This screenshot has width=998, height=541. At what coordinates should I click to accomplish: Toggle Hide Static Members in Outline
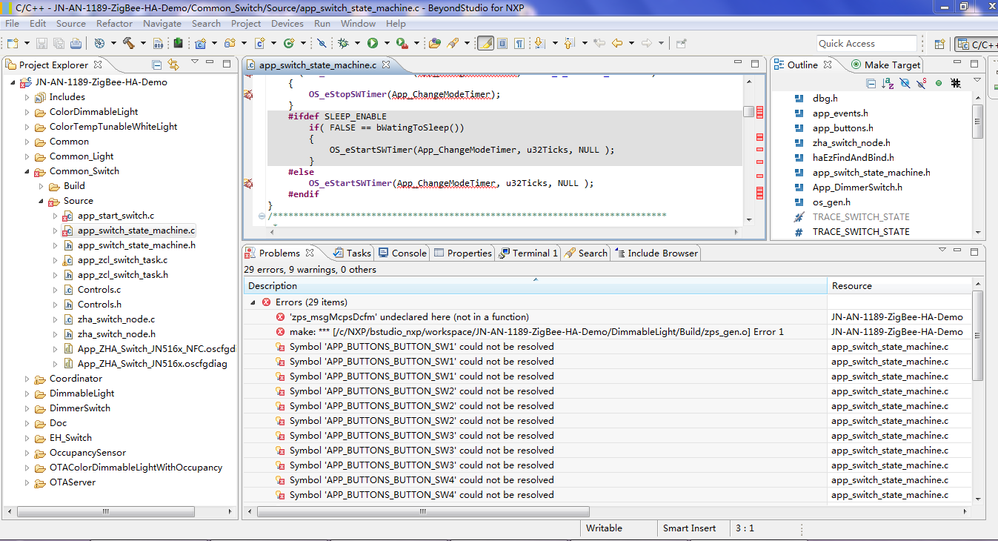click(922, 83)
